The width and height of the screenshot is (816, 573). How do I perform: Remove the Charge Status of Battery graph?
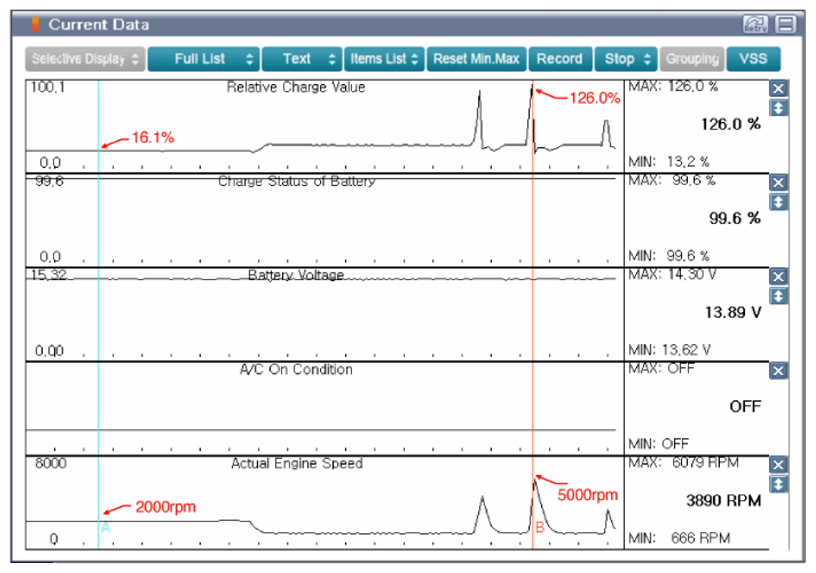point(779,182)
